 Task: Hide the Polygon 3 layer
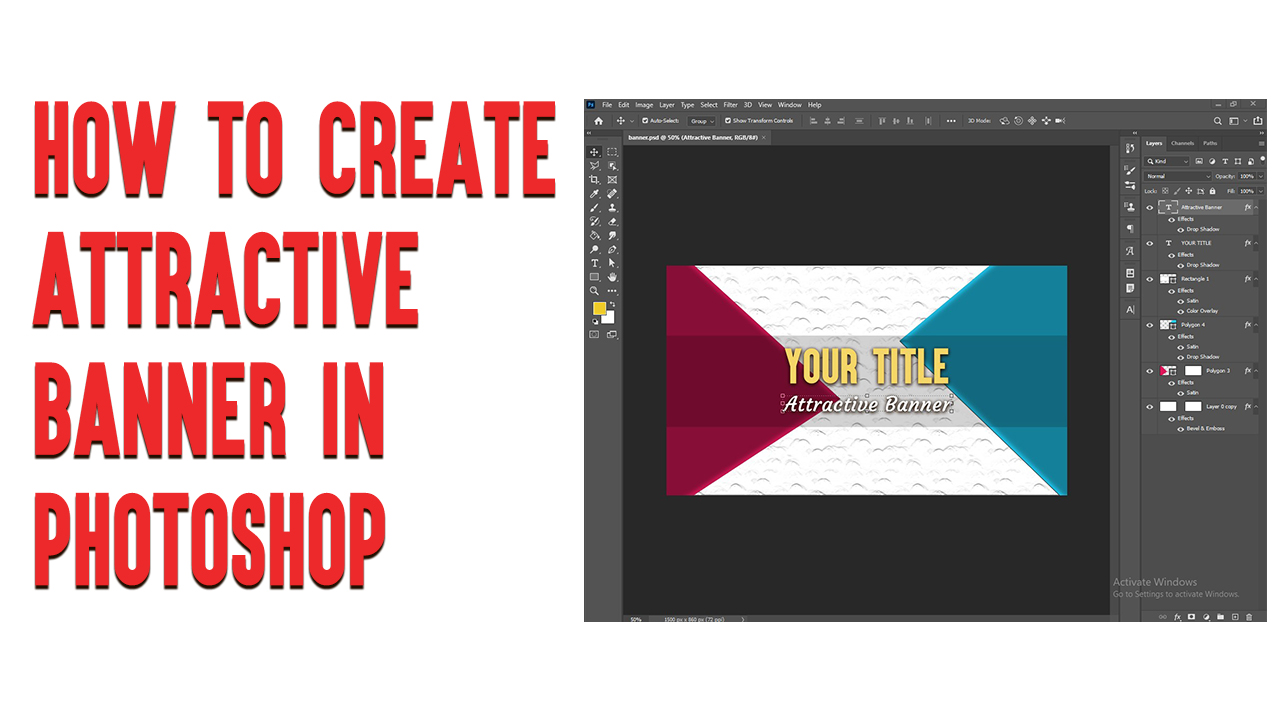[x=1150, y=371]
